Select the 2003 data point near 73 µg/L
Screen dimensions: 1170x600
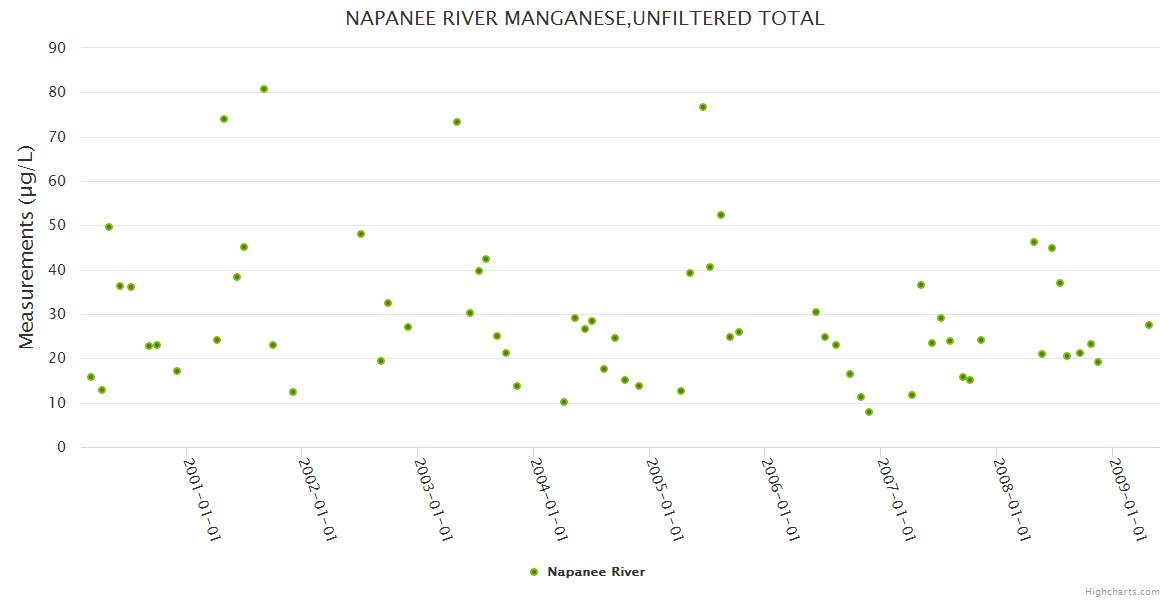coord(457,122)
